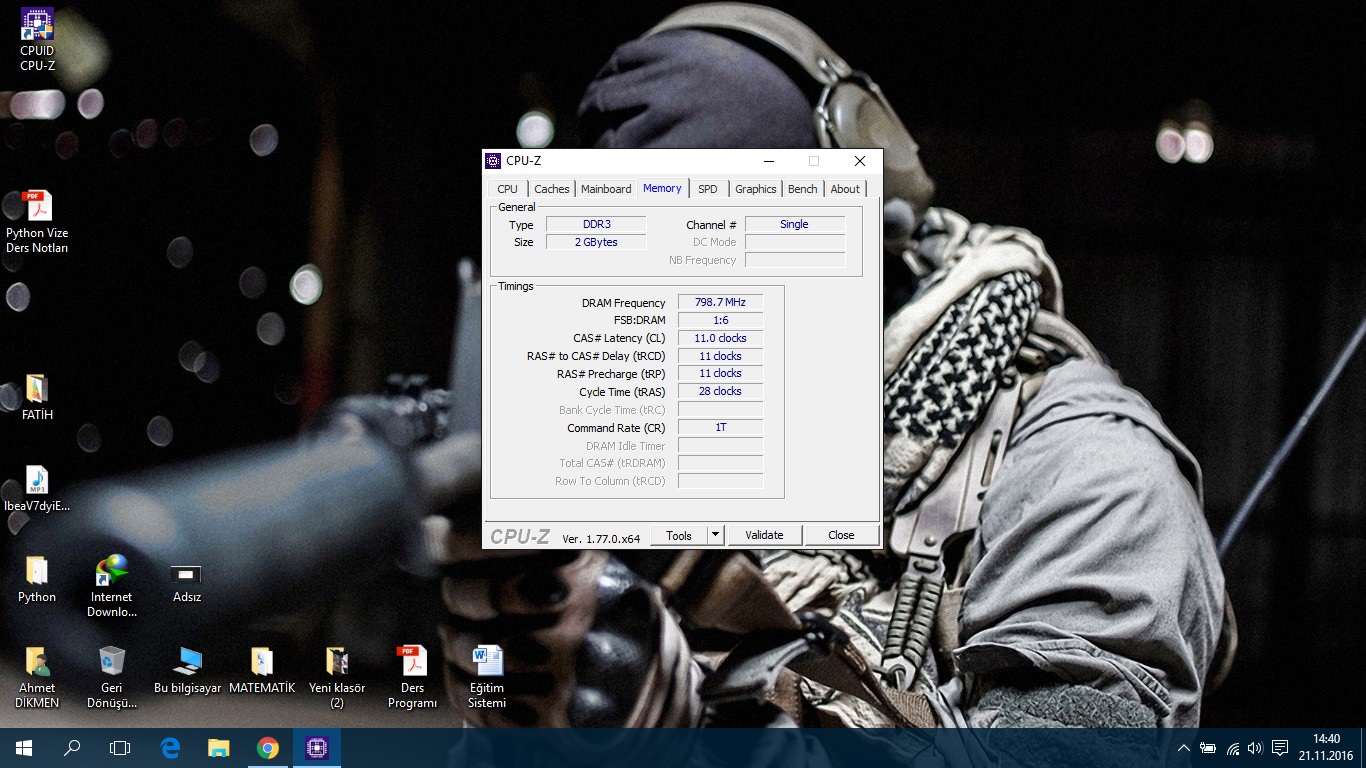The height and width of the screenshot is (768, 1366).
Task: Click the tRP 11 clocks value
Action: [x=720, y=373]
